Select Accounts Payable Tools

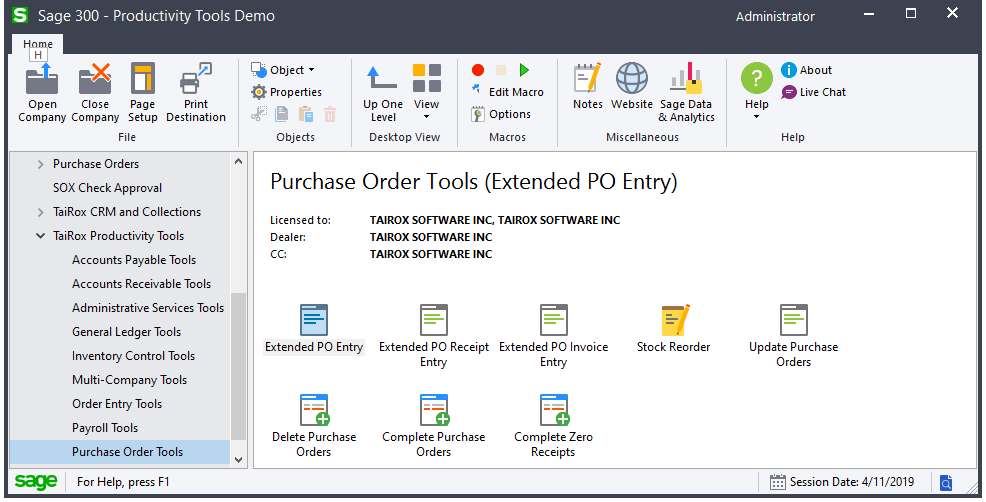(134, 259)
